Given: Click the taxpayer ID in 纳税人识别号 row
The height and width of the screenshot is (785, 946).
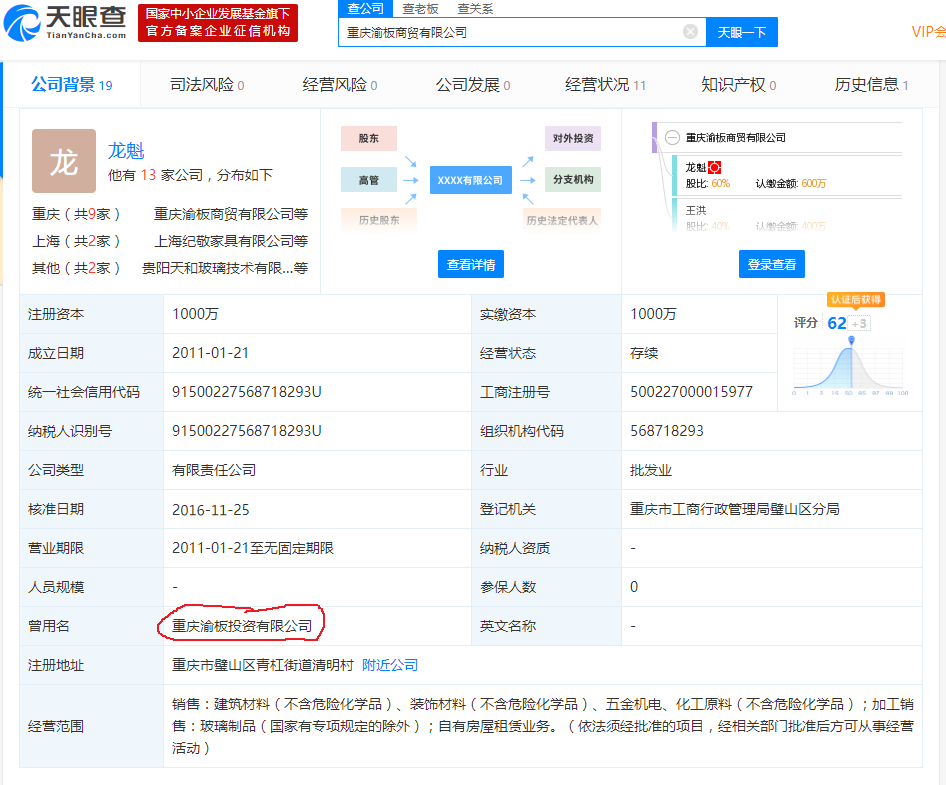Looking at the screenshot, I should [247, 431].
